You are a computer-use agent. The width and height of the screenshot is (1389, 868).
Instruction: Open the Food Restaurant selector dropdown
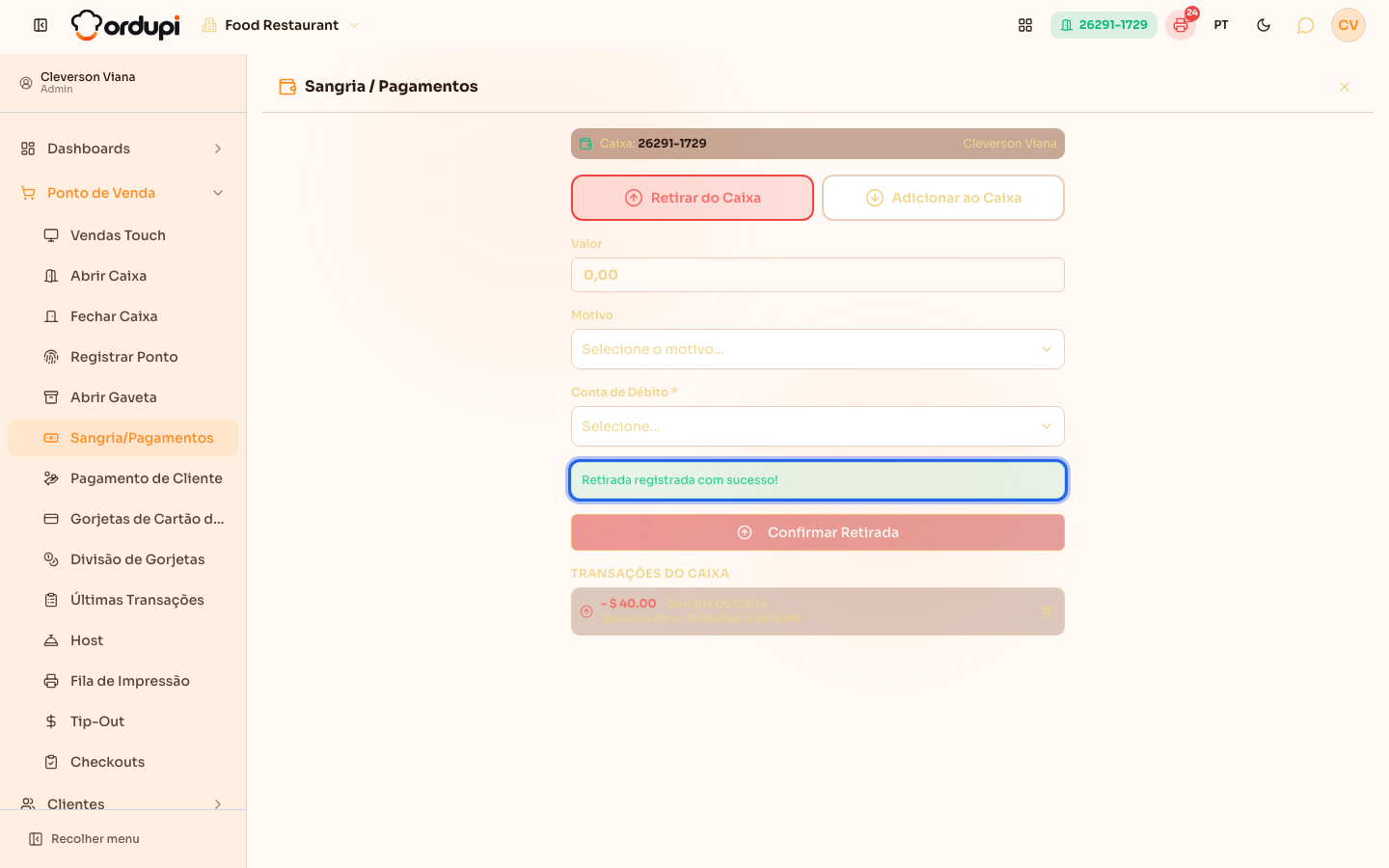pos(280,25)
